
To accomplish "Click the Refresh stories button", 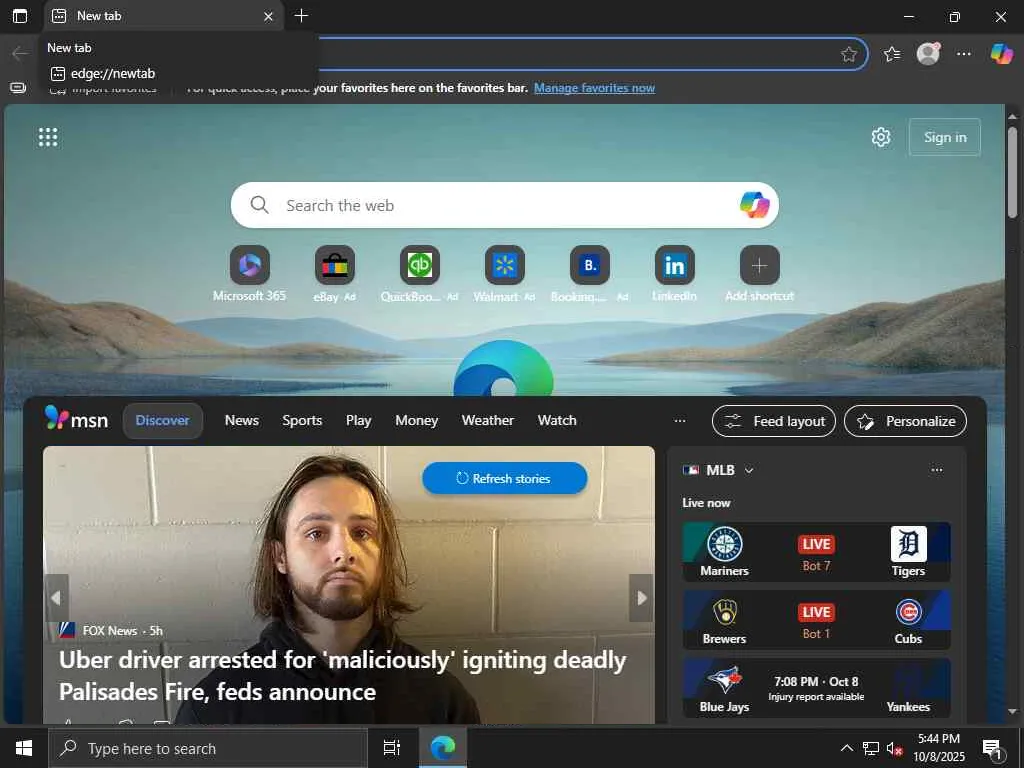I will point(504,478).
